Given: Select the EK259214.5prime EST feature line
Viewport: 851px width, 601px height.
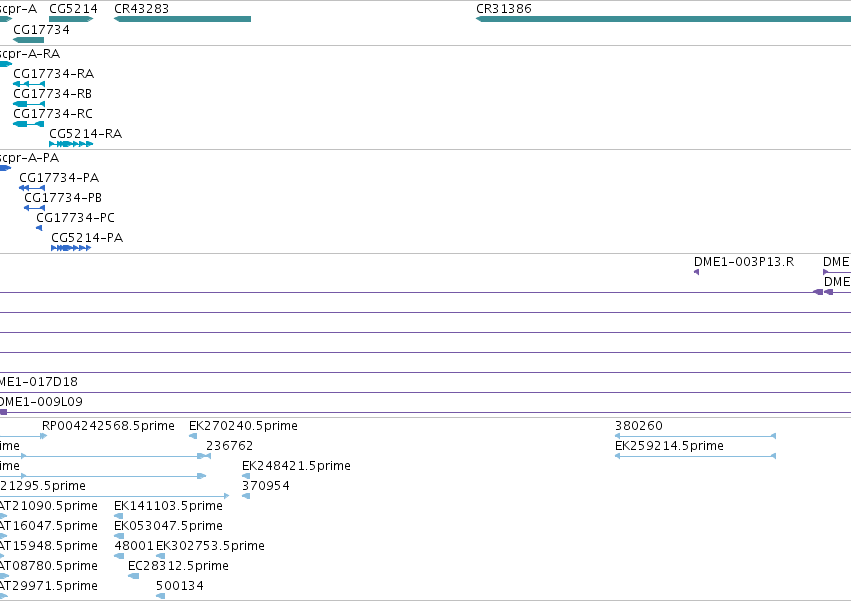Looking at the screenshot, I should point(695,456).
